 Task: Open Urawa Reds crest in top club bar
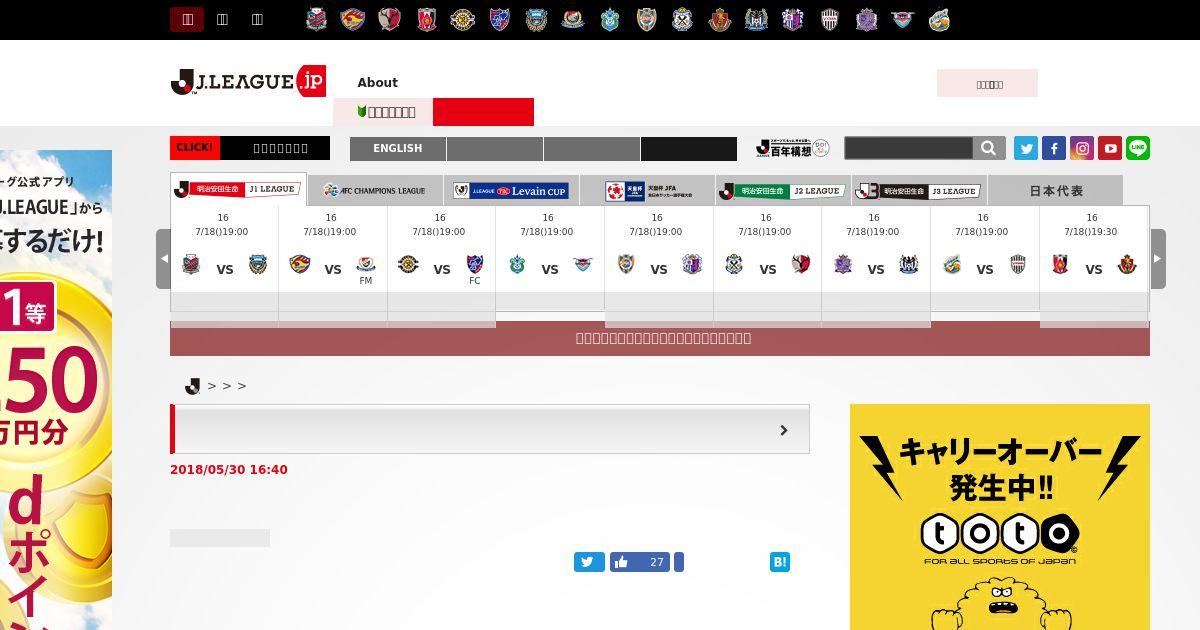(427, 19)
